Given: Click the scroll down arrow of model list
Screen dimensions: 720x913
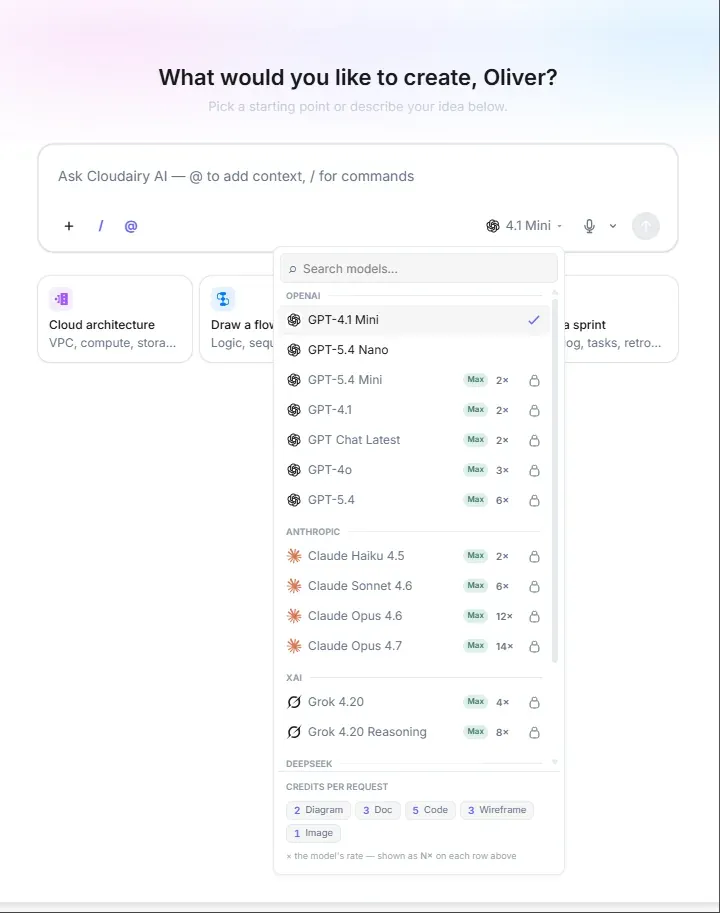Looking at the screenshot, I should click(x=555, y=762).
